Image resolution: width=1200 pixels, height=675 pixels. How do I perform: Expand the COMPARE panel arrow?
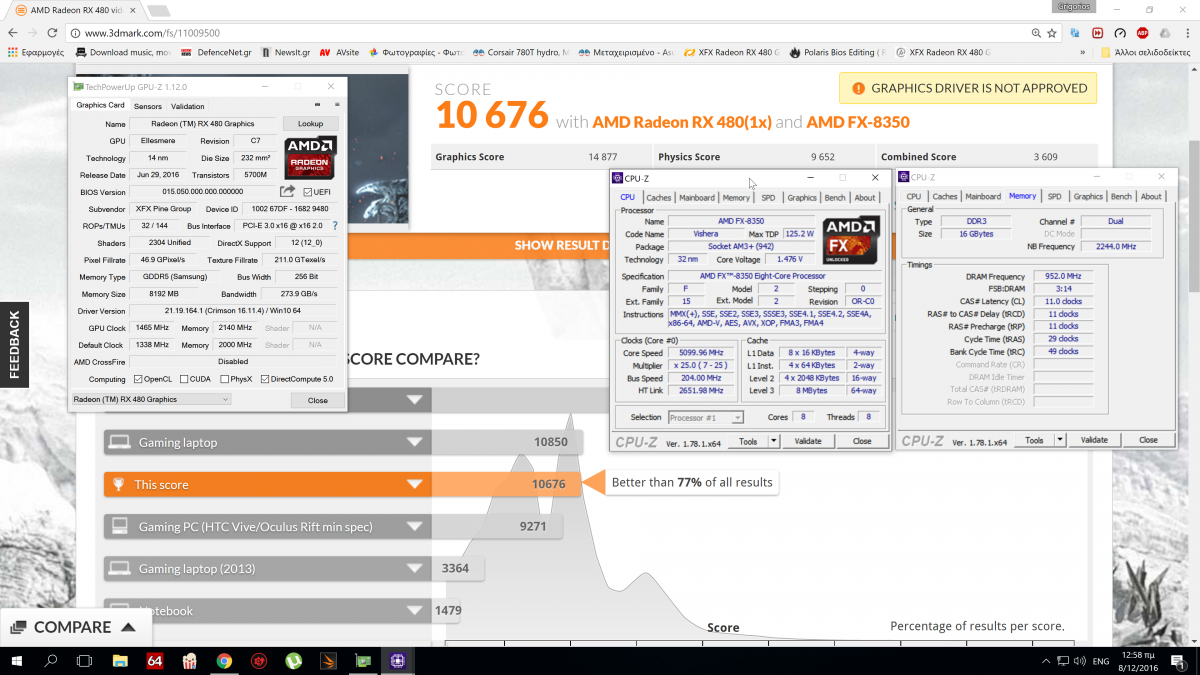click(x=128, y=627)
